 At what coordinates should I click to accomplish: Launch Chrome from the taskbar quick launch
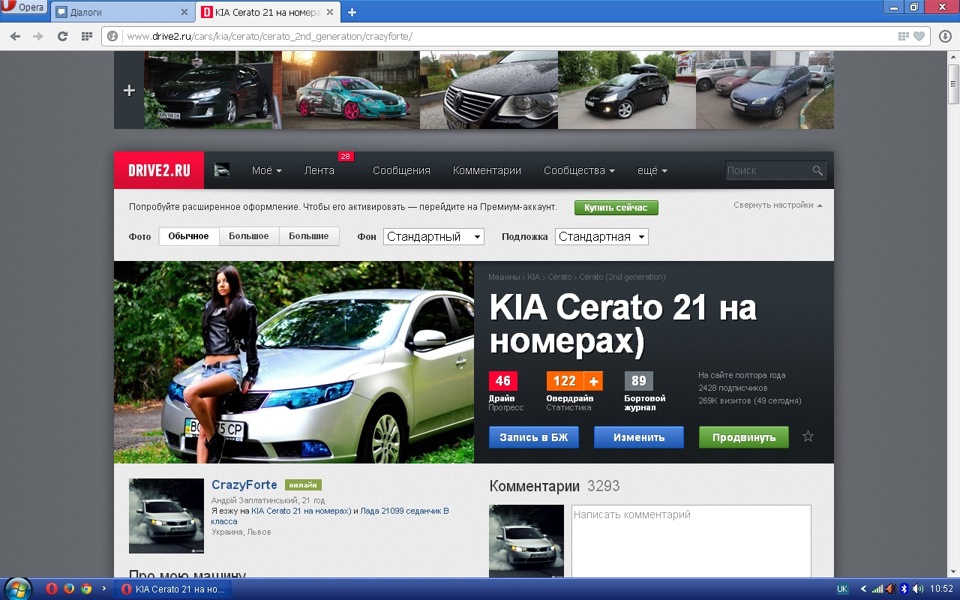(x=86, y=589)
